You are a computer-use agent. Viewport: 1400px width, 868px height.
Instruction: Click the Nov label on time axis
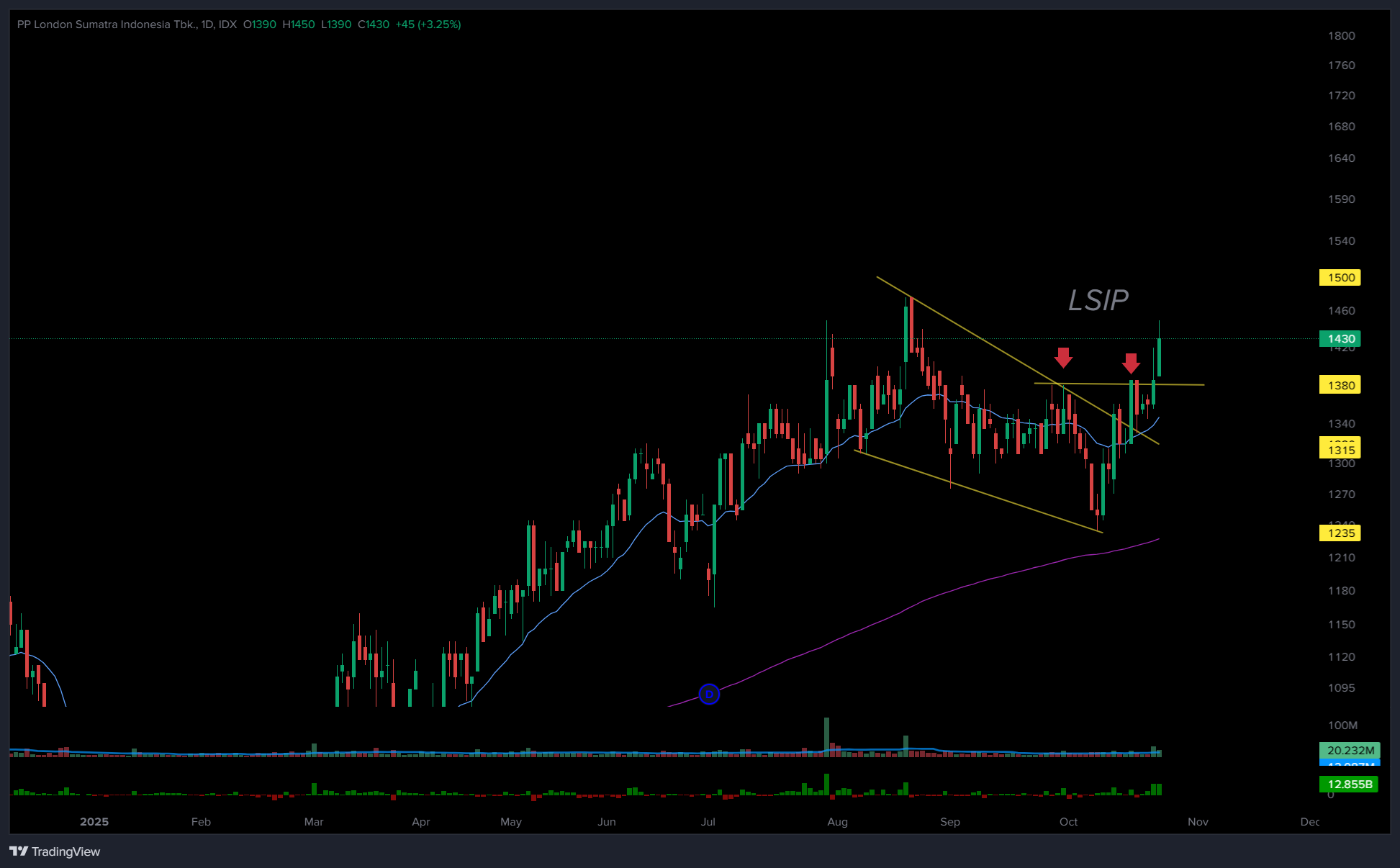click(x=1198, y=821)
